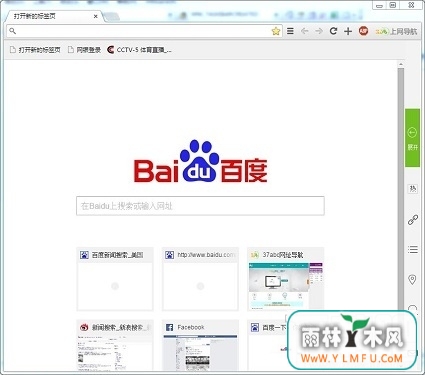The height and width of the screenshot is (375, 425).
Task: Click the red ABP extension icon
Action: point(363,31)
